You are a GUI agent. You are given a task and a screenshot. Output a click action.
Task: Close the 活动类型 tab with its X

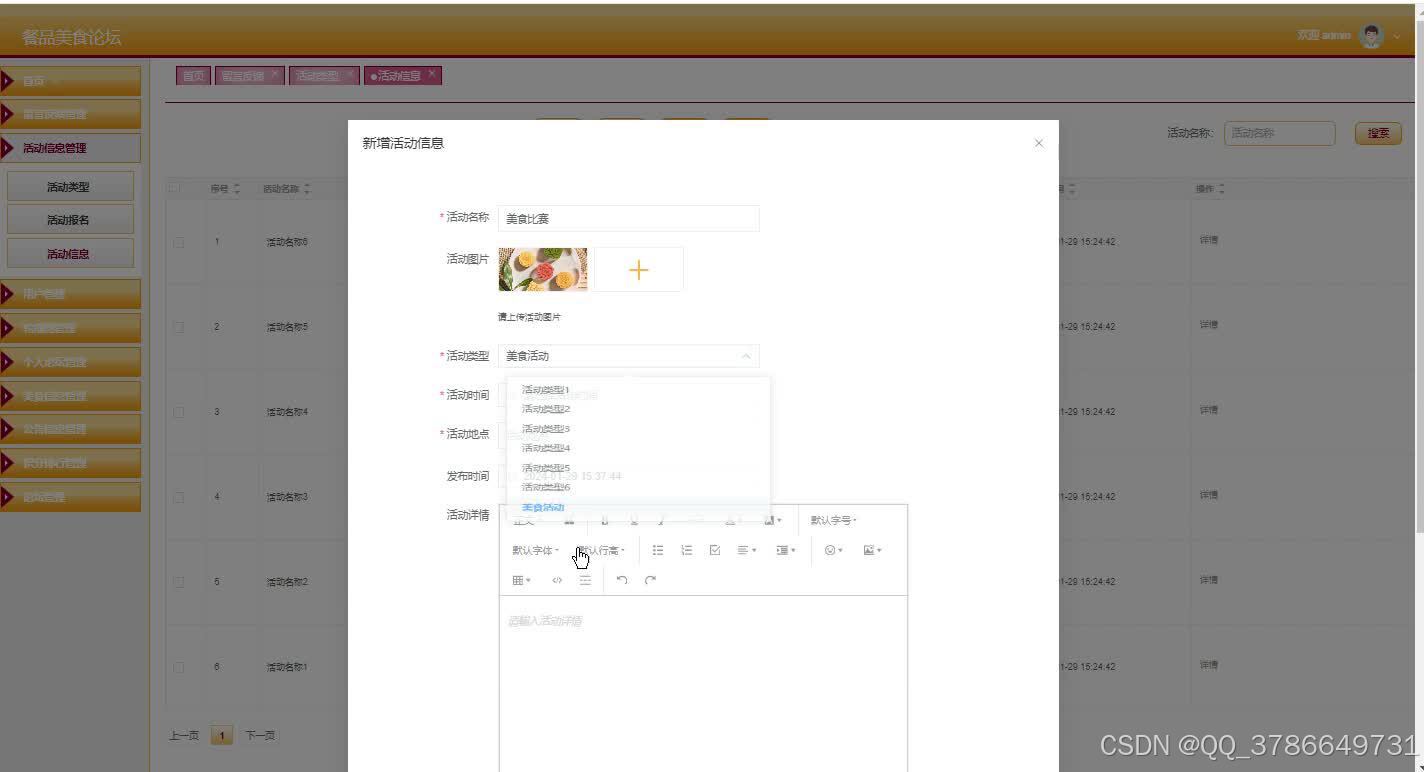(x=350, y=74)
